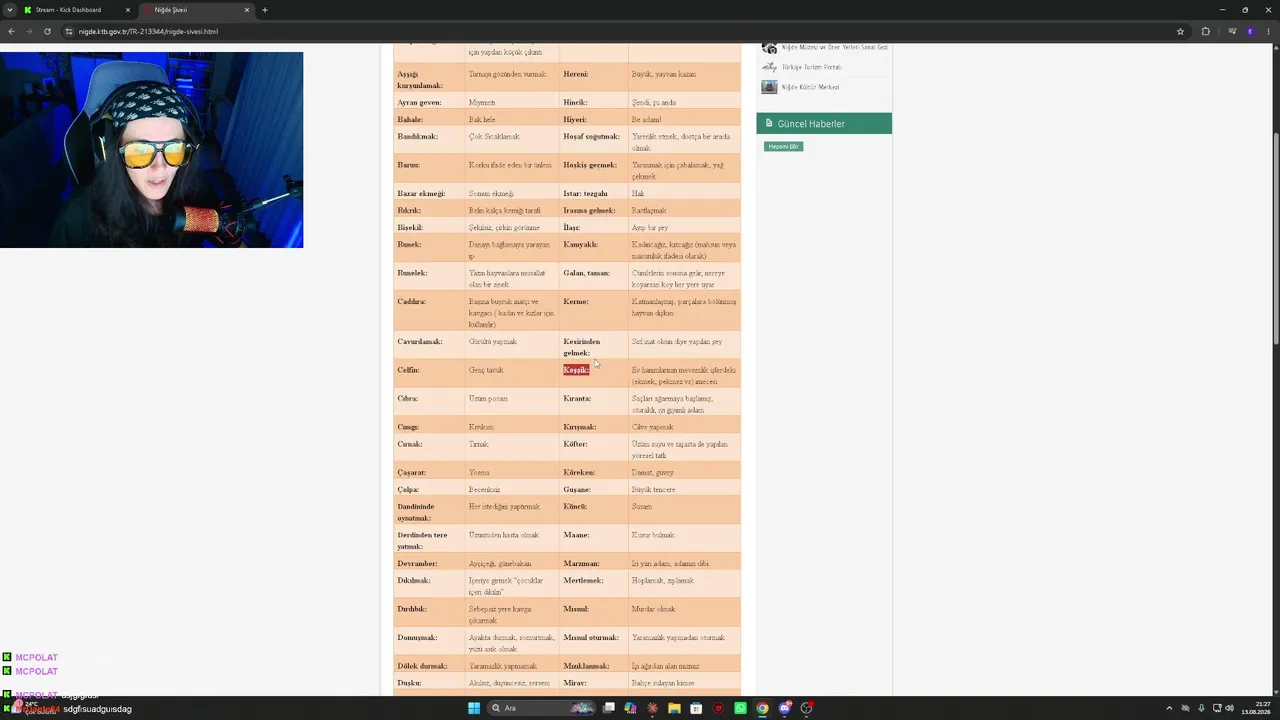Open the Windows Start menu

474,708
